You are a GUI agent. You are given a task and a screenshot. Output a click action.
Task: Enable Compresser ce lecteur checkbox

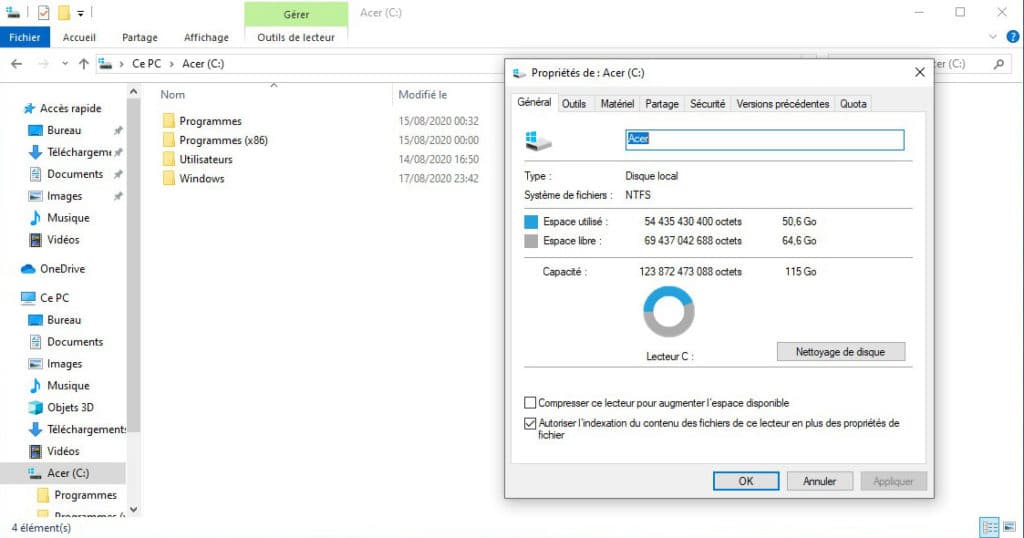coord(530,403)
